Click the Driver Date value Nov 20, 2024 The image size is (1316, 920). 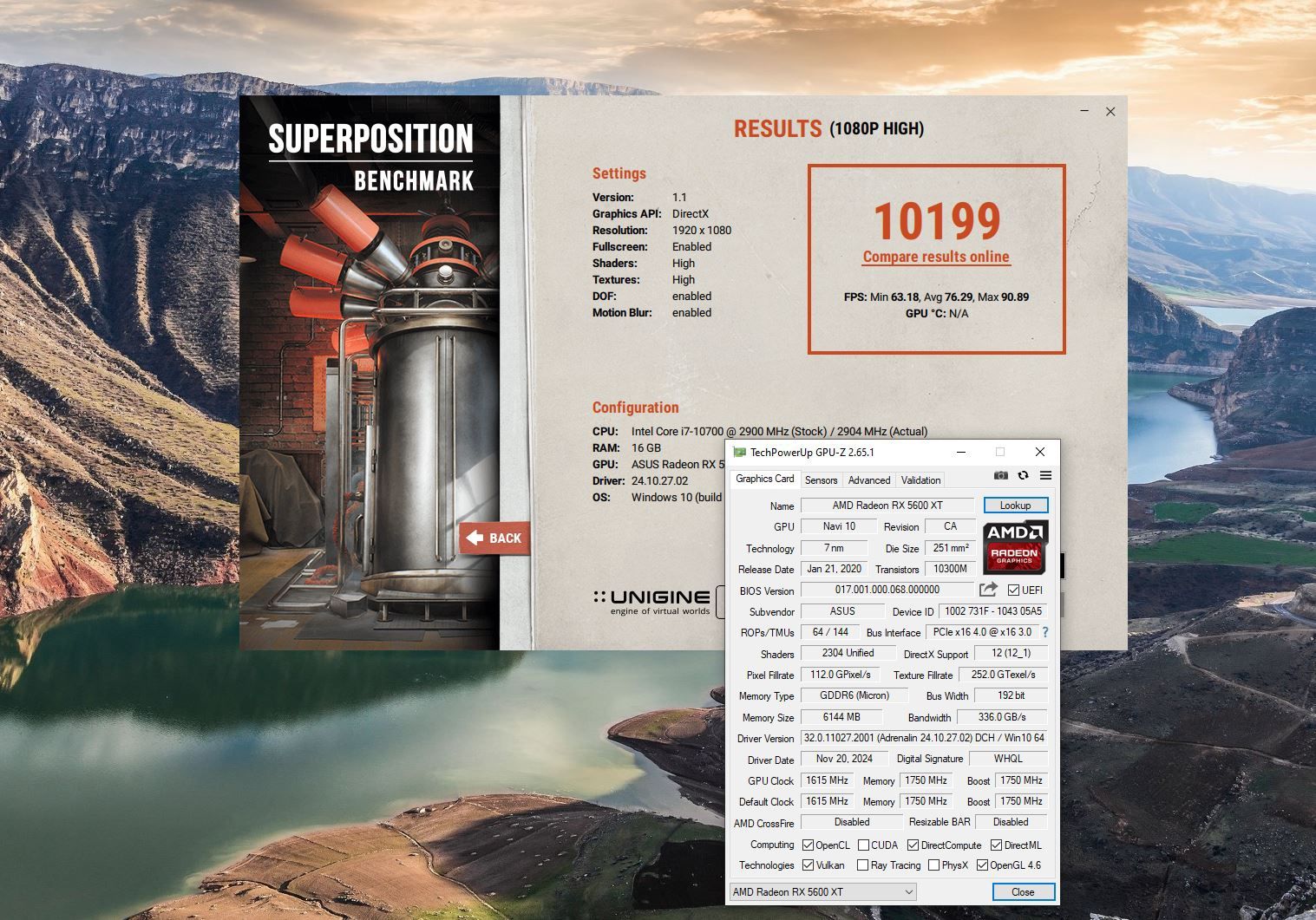[x=844, y=759]
